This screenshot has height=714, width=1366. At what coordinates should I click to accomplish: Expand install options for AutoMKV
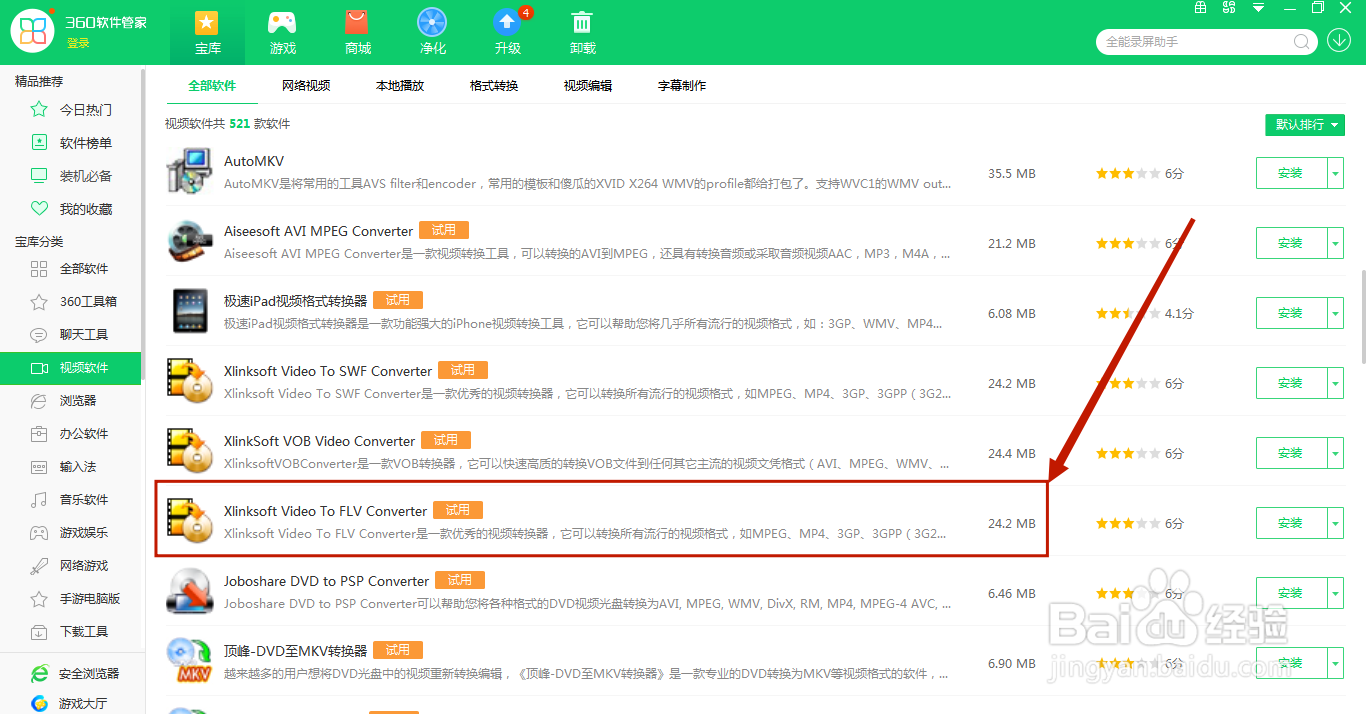[x=1335, y=172]
